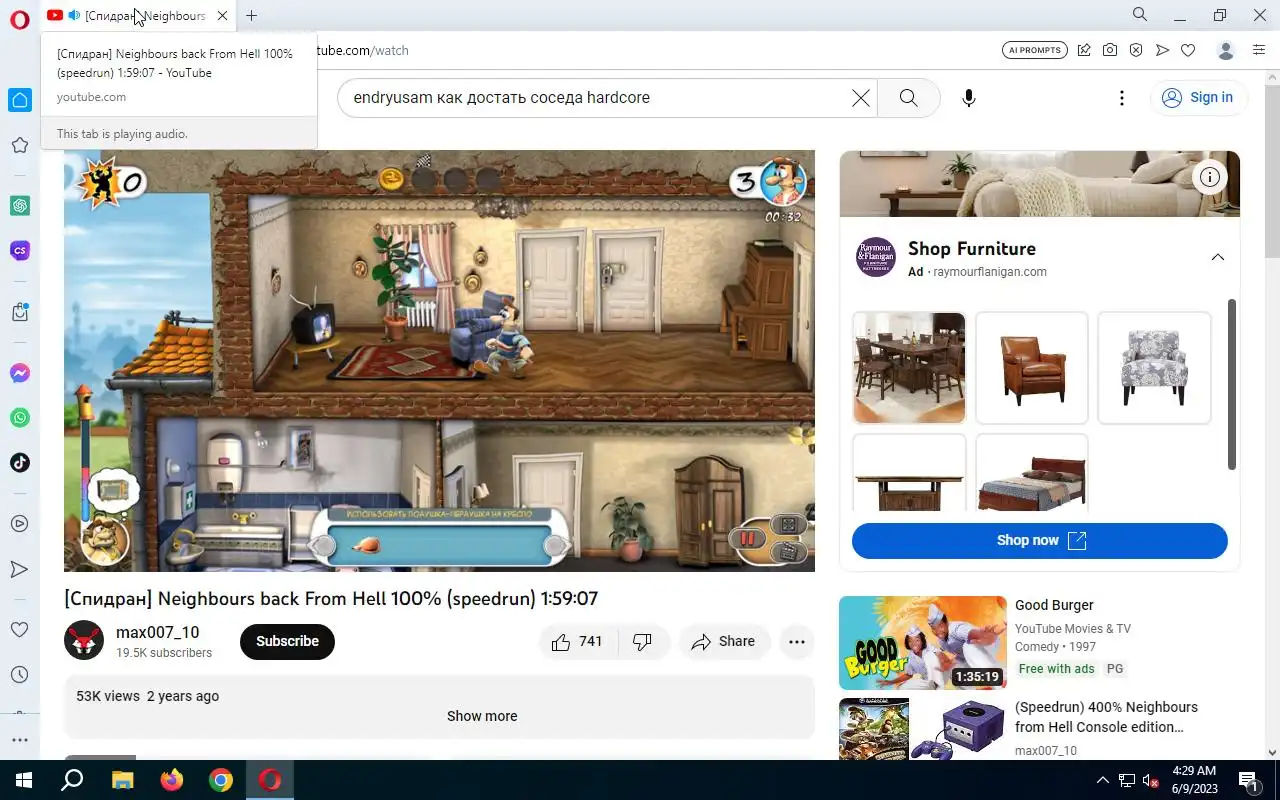Subscribe to the max007_10 channel

click(287, 641)
